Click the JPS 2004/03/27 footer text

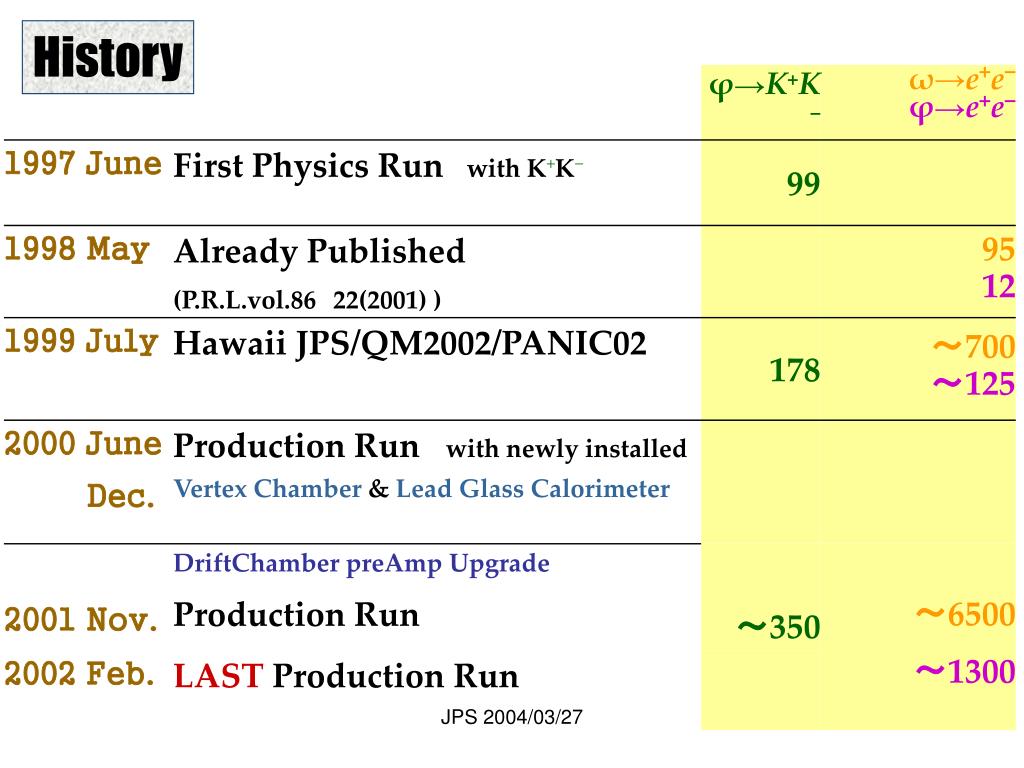(511, 717)
